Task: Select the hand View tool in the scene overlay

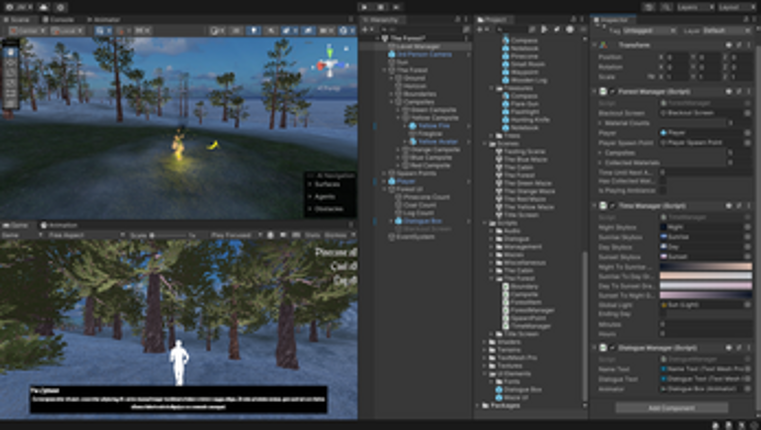Action: (11, 52)
